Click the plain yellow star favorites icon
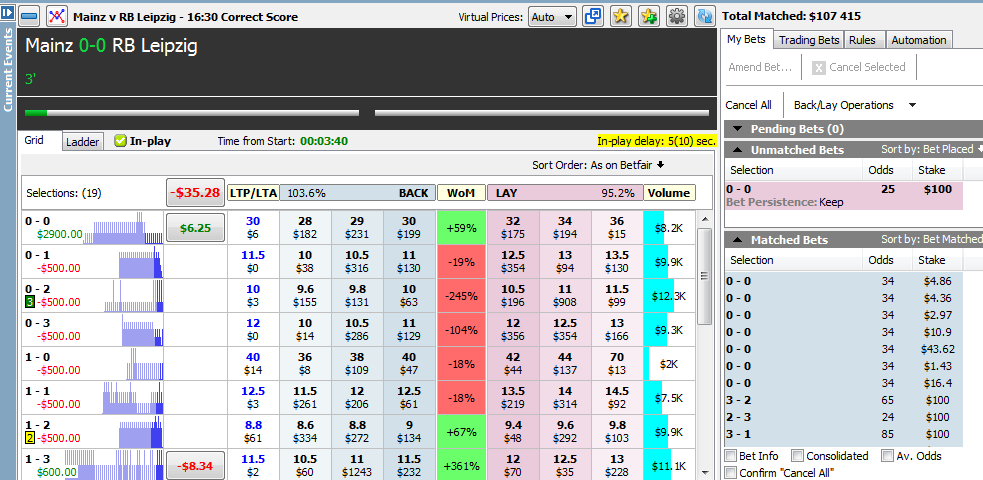Image resolution: width=983 pixels, height=480 pixels. tap(621, 16)
